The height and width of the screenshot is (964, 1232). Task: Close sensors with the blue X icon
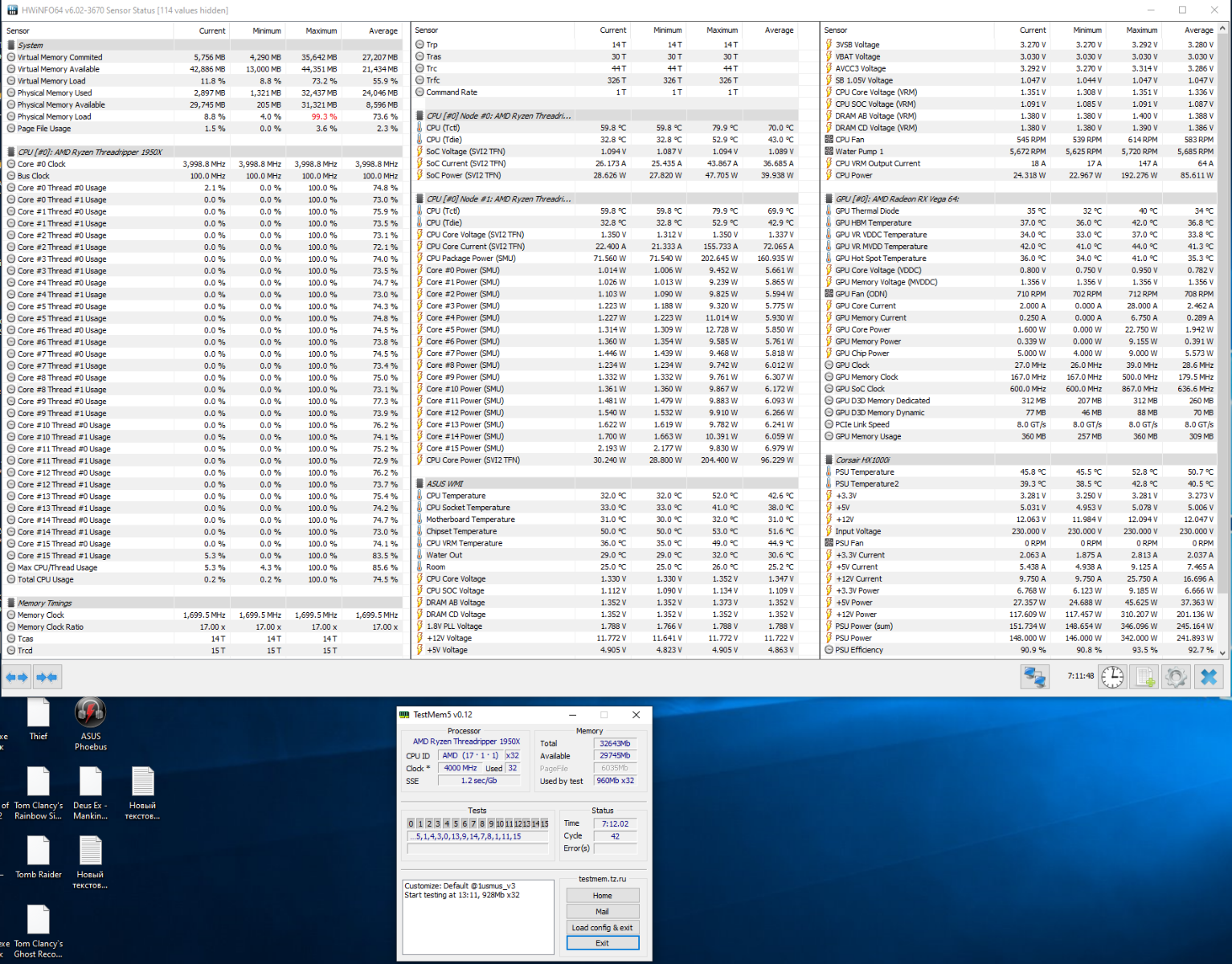click(x=1208, y=677)
